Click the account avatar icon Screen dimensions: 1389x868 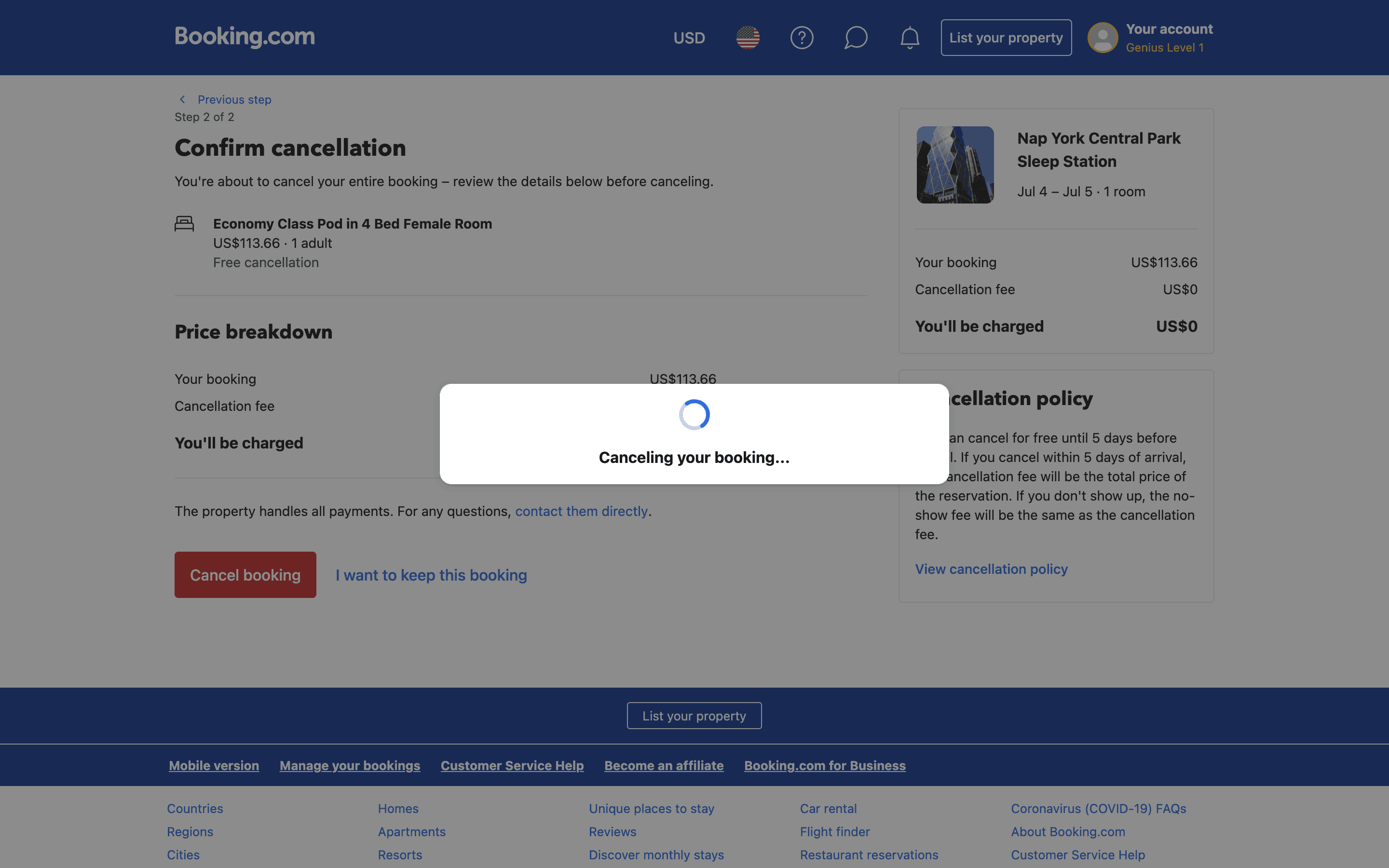(x=1102, y=38)
